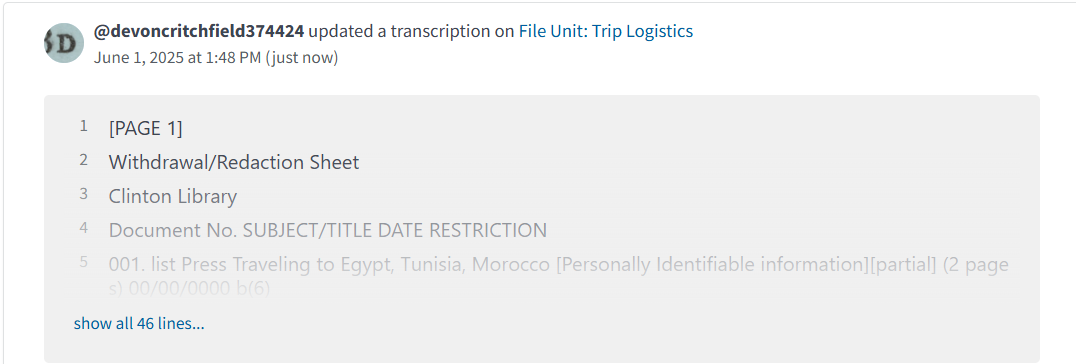Open @devoncritchfield374424 profile username

click(199, 31)
